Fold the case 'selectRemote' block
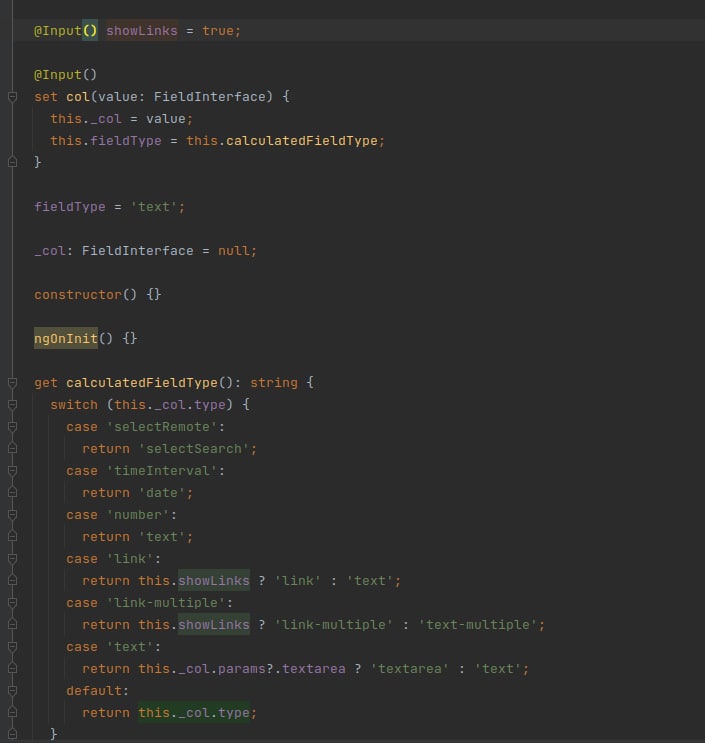 point(13,427)
